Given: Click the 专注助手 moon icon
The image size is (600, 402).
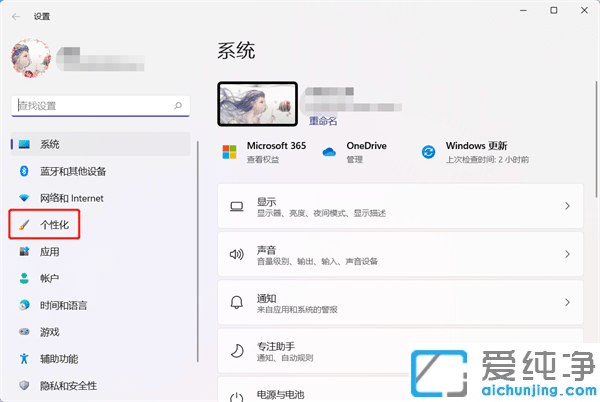Looking at the screenshot, I should pos(237,351).
